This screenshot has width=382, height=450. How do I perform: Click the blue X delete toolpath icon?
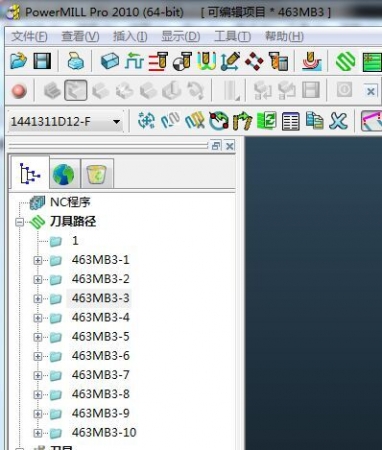pos(338,121)
